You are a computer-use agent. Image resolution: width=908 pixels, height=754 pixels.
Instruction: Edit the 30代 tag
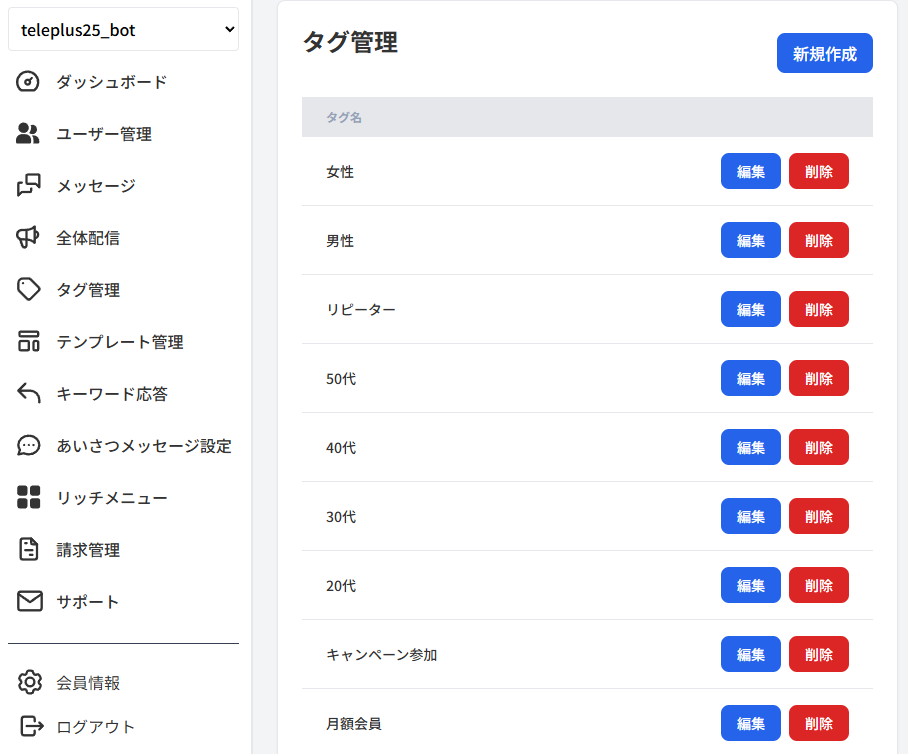click(750, 516)
